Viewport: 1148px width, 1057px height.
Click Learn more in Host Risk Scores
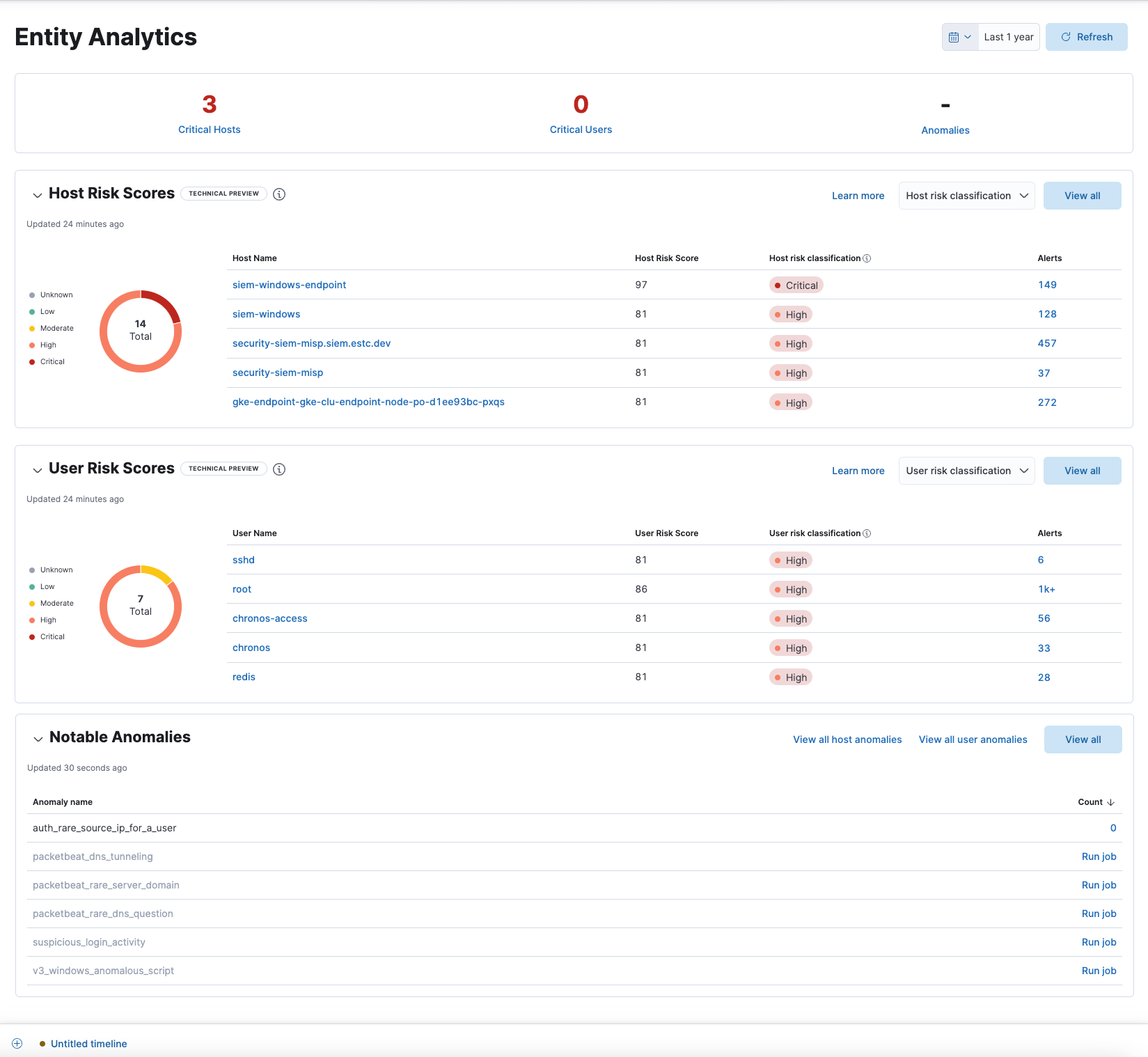pyautogui.click(x=858, y=196)
